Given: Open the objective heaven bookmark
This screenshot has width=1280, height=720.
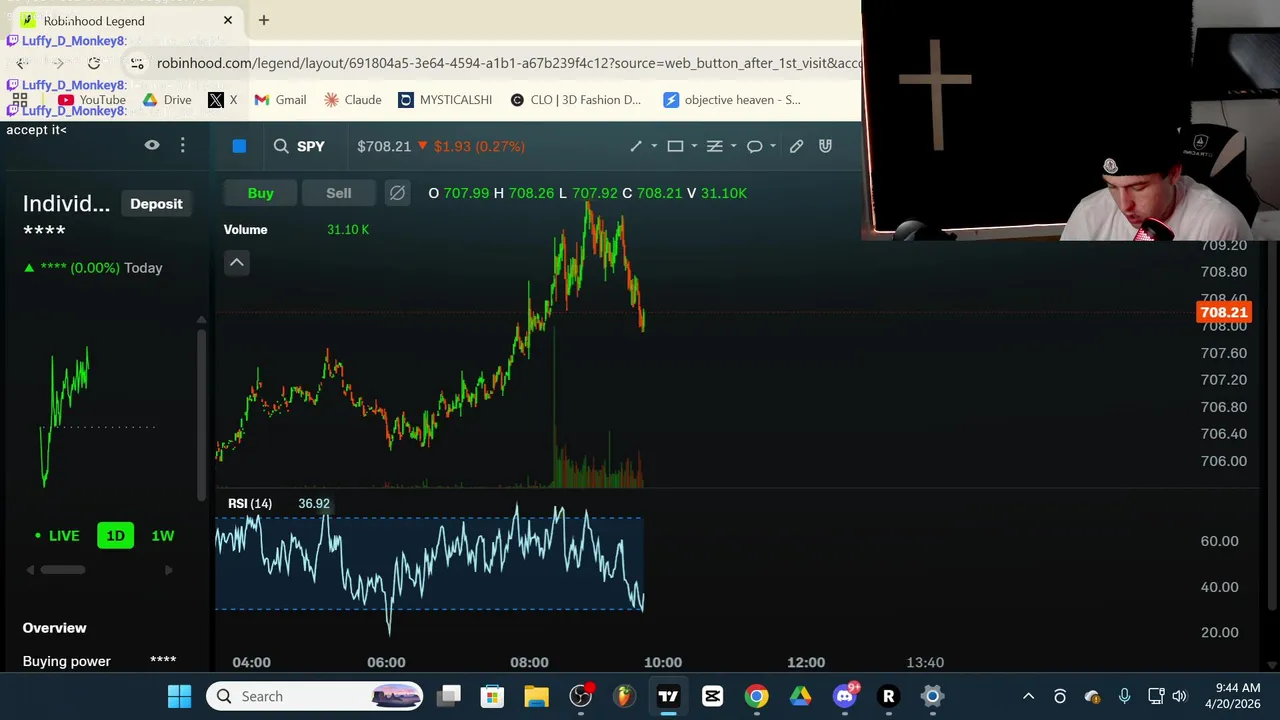Looking at the screenshot, I should pyautogui.click(x=732, y=100).
